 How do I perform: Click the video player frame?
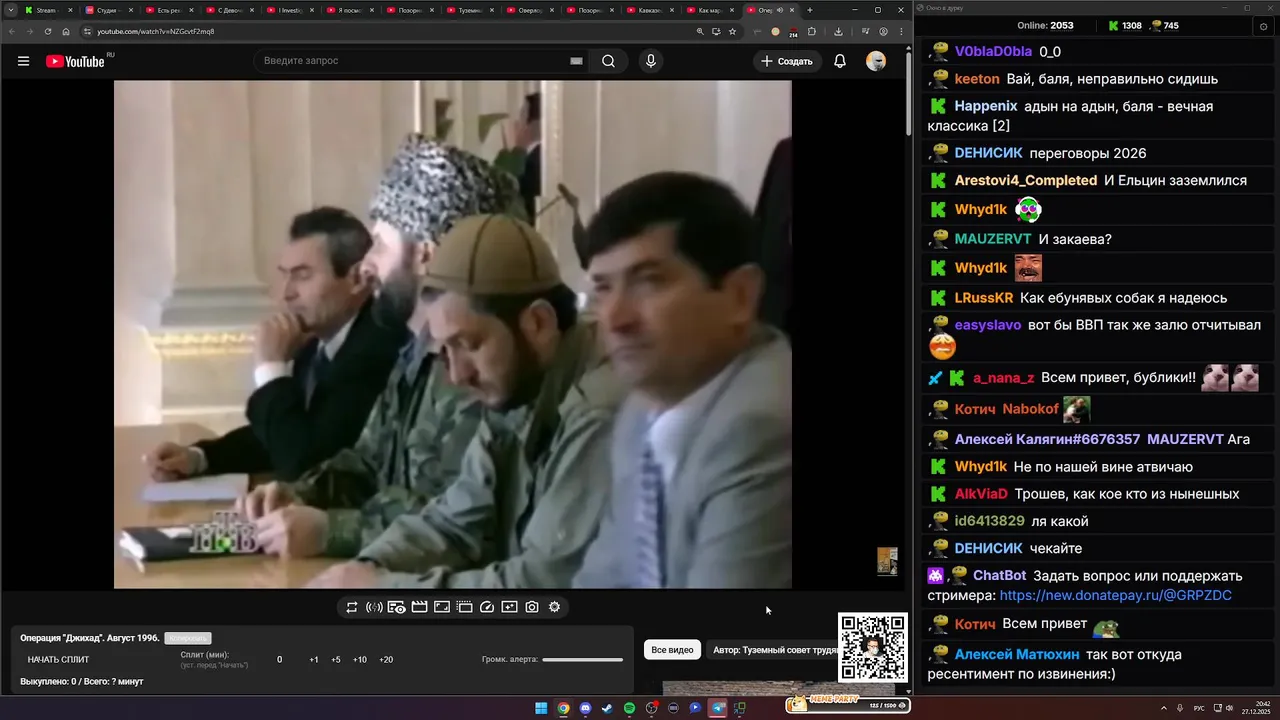(452, 334)
